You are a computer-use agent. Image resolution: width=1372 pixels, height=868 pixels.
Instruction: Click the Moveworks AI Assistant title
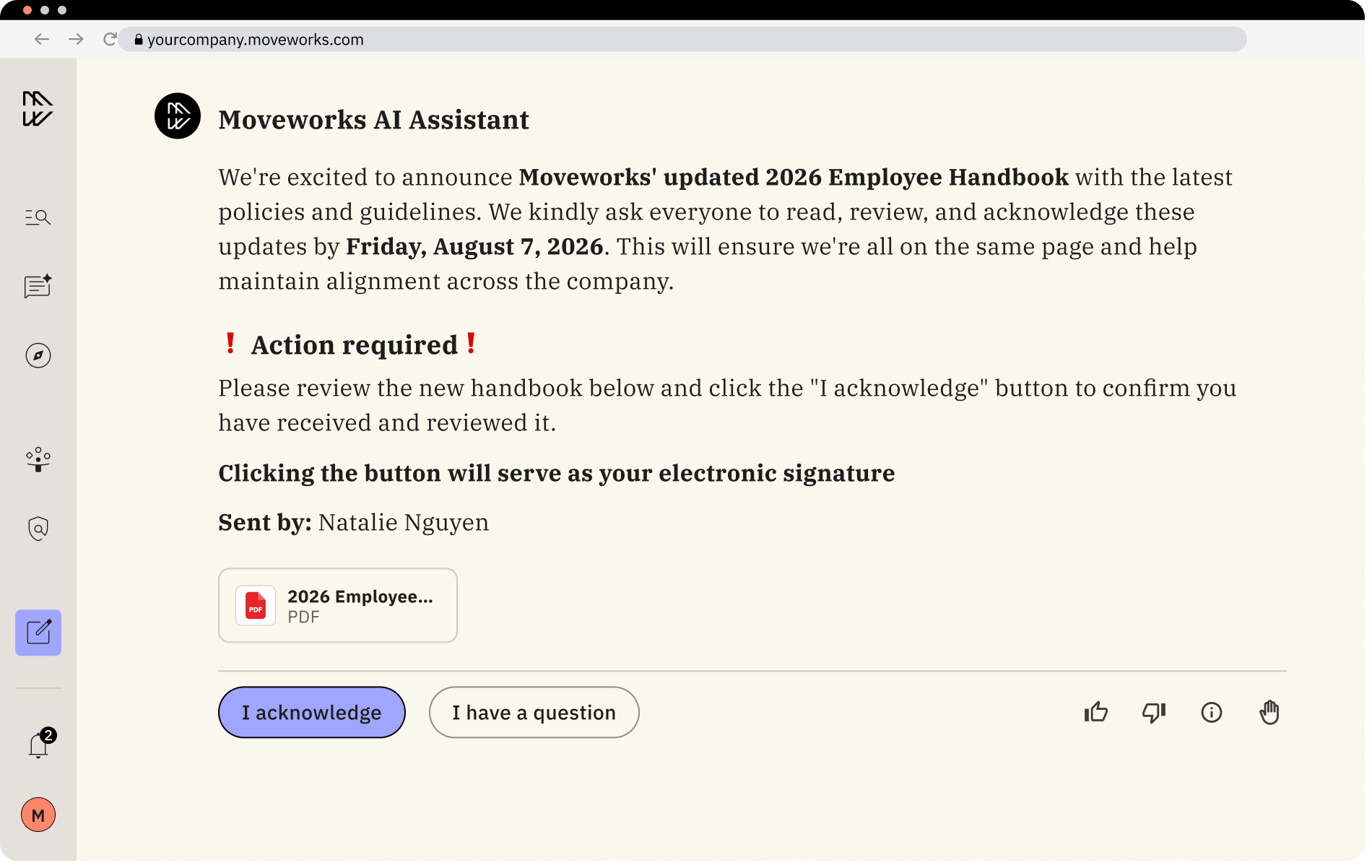pyautogui.click(x=374, y=120)
